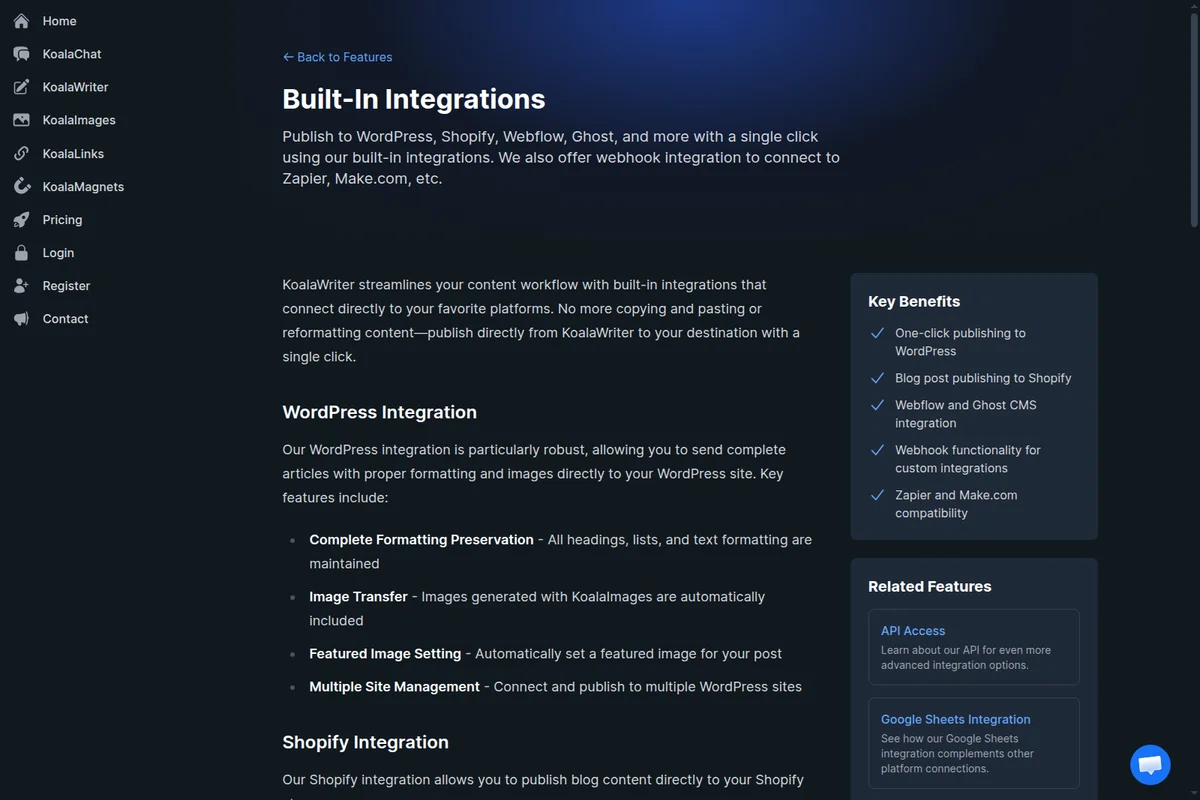Click the checkmark beside Zapier and Make.com compatibility
Viewport: 1200px width, 800px height.
877,495
